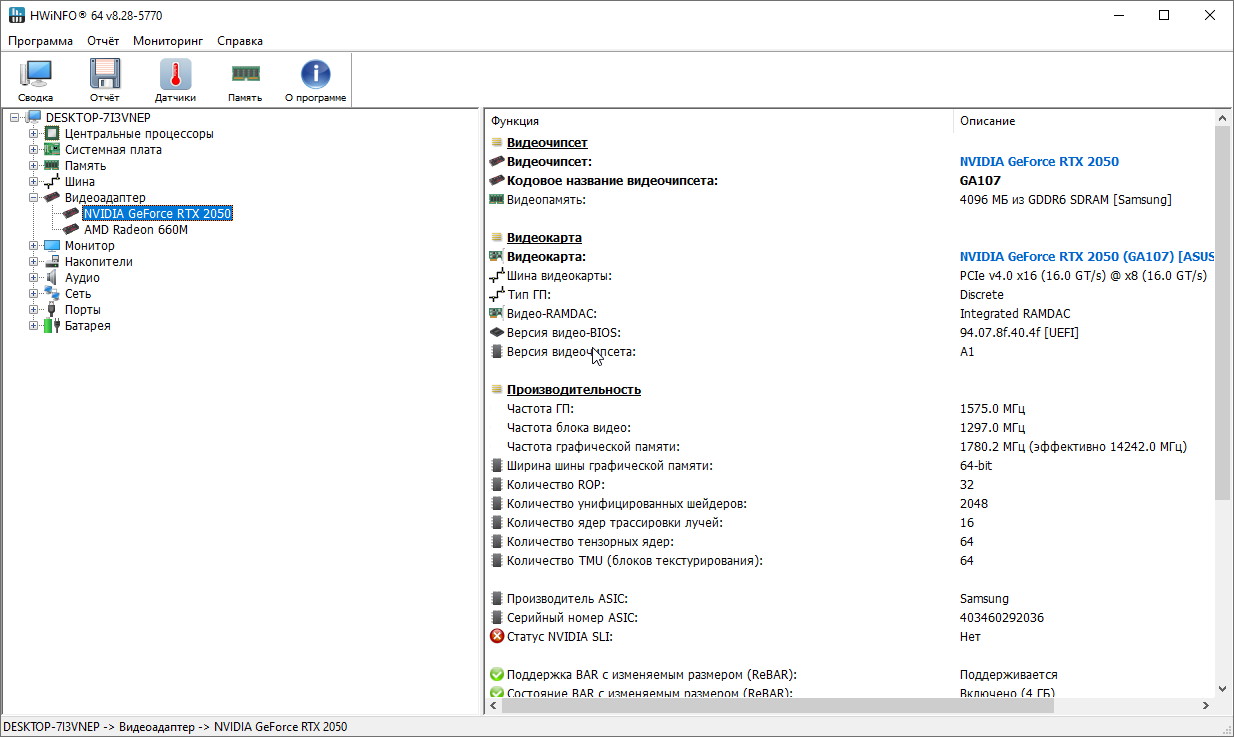Click the Сеть network icon in tree
1234x737 pixels.
click(52, 294)
